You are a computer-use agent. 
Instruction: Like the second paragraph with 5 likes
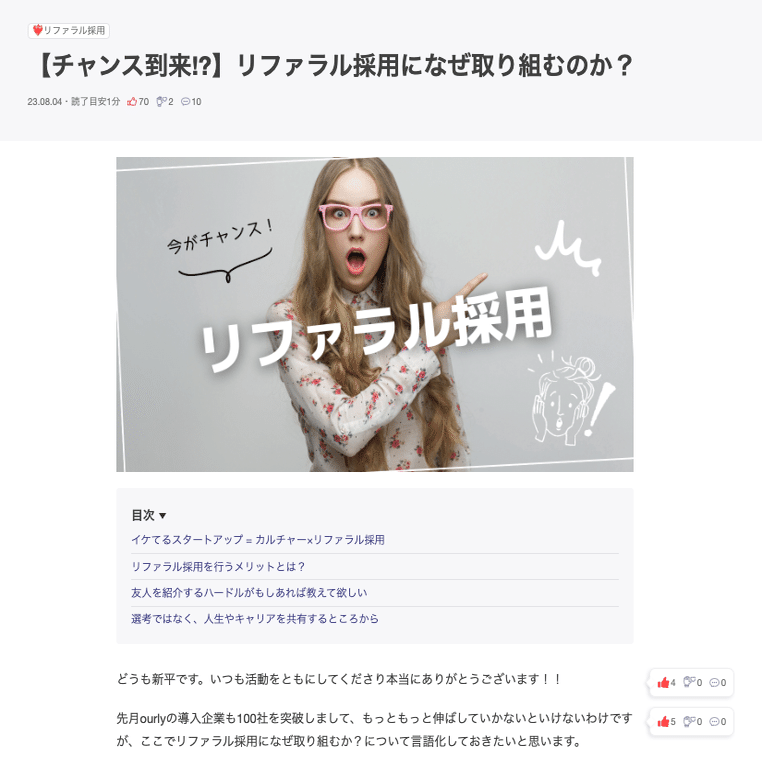(x=663, y=722)
